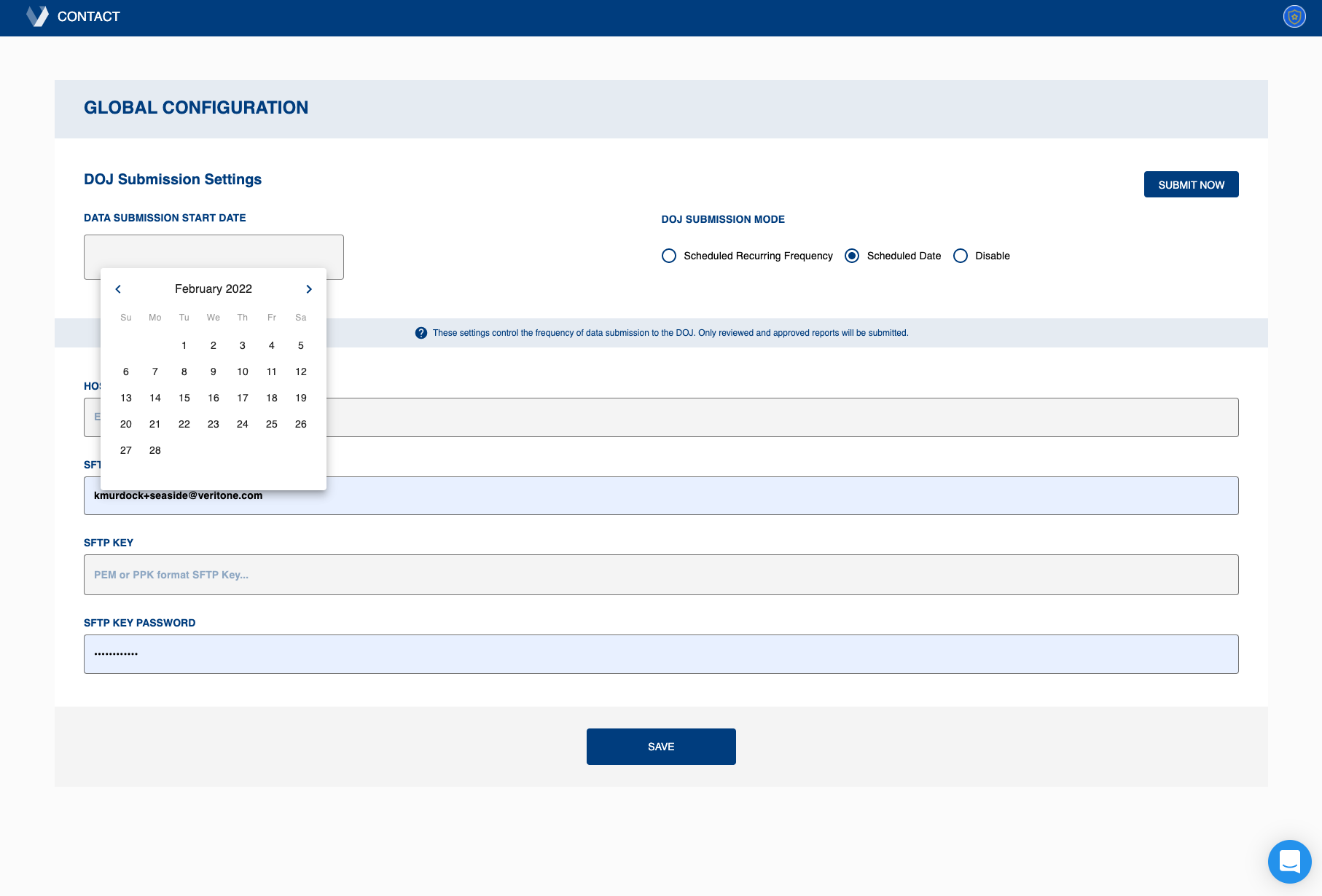
Task: Choose Disable submission mode
Action: click(961, 256)
